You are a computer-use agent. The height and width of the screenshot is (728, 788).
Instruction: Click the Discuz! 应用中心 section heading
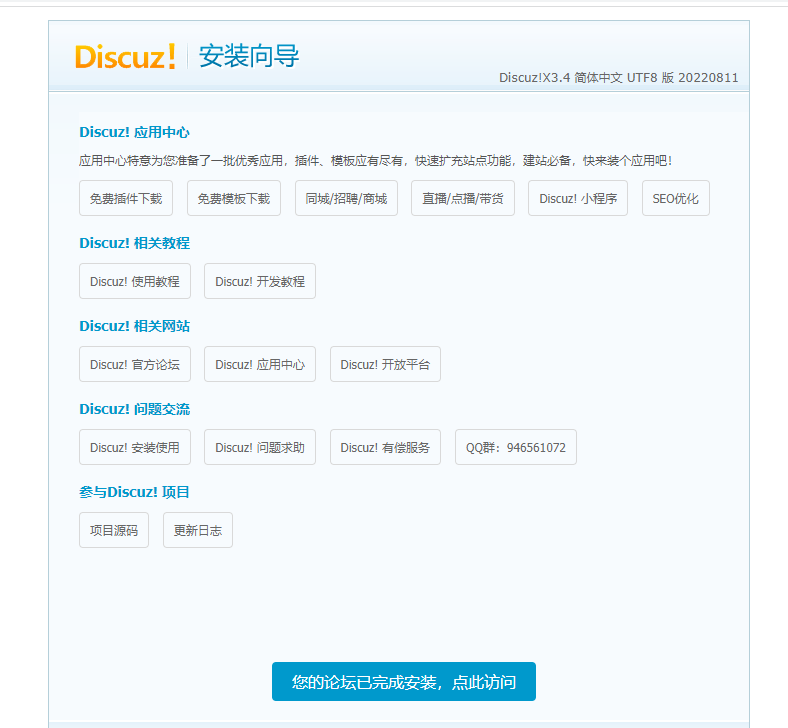click(x=134, y=132)
